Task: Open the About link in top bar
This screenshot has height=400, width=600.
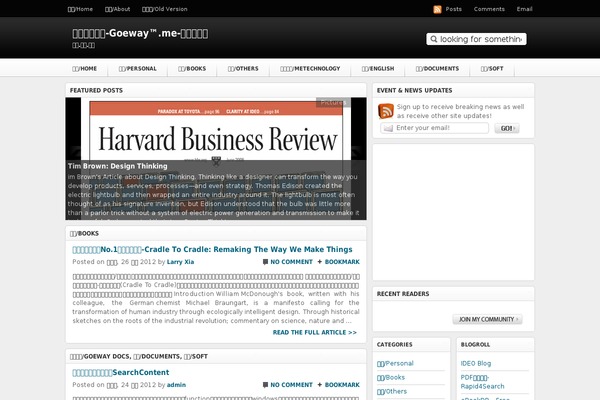Action: coord(117,9)
